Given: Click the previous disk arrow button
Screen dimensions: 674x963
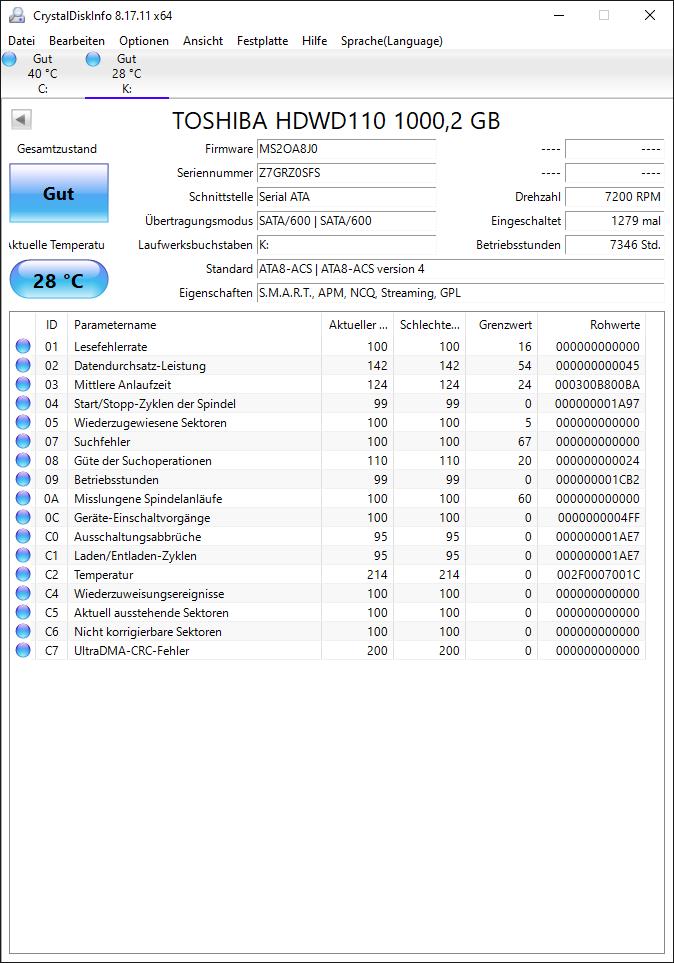Looking at the screenshot, I should (x=22, y=119).
